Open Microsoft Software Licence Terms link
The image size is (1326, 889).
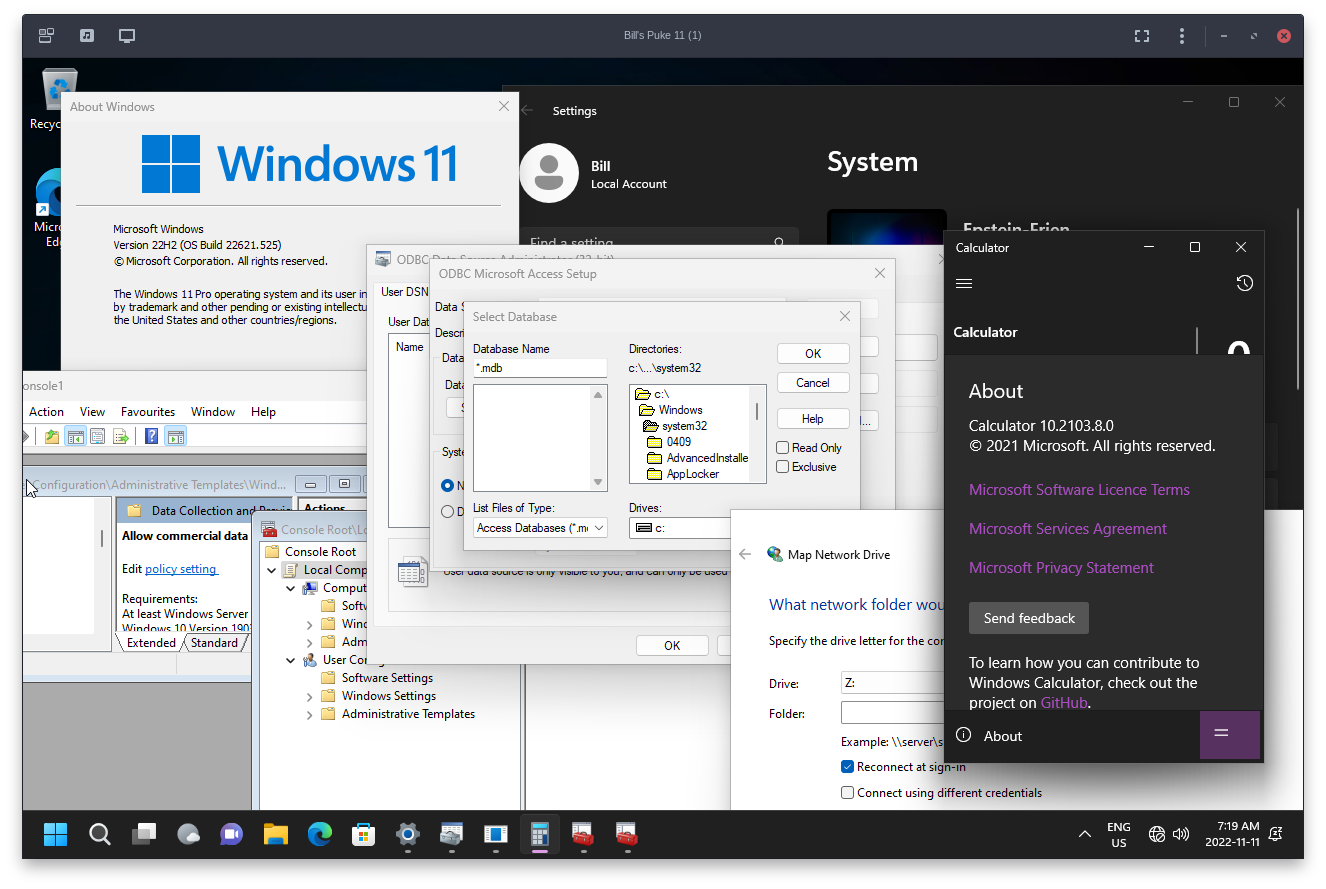[x=1079, y=490]
